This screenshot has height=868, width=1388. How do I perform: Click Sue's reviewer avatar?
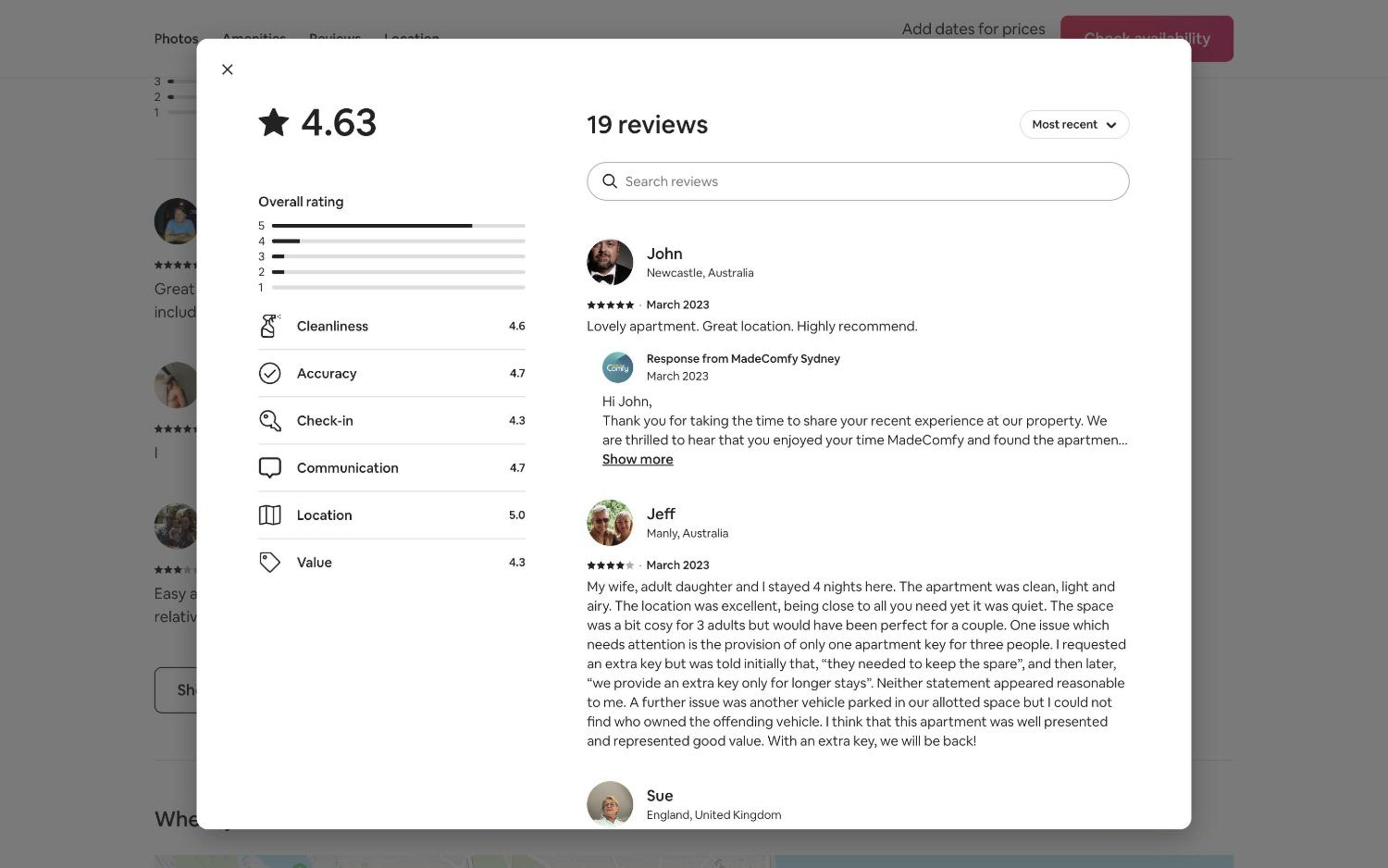pos(610,804)
